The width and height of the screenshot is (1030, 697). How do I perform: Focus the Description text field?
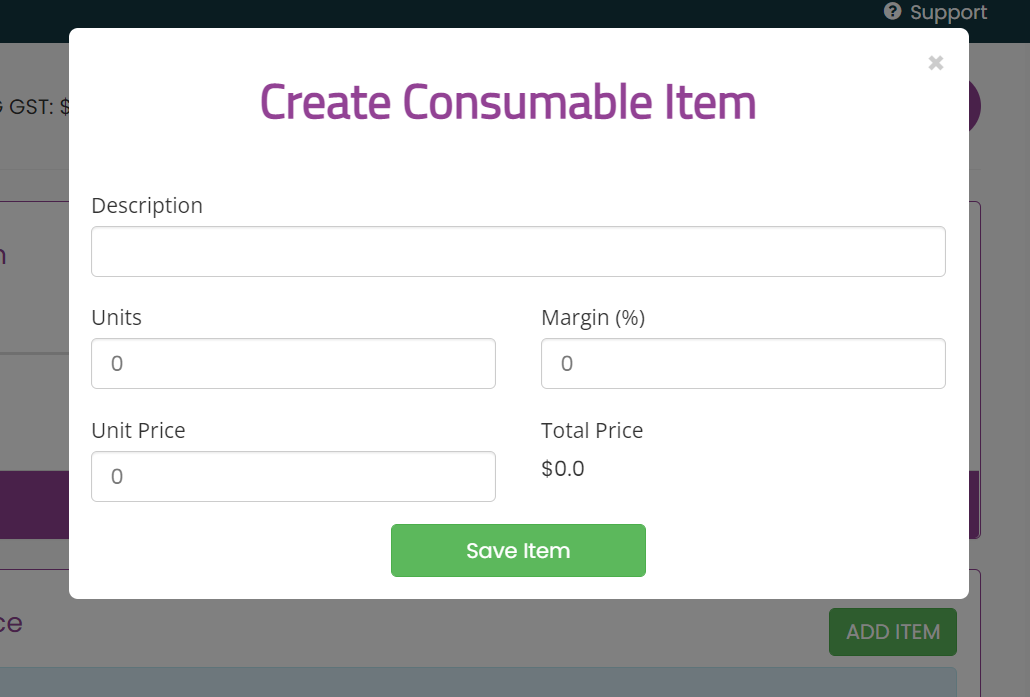518,251
